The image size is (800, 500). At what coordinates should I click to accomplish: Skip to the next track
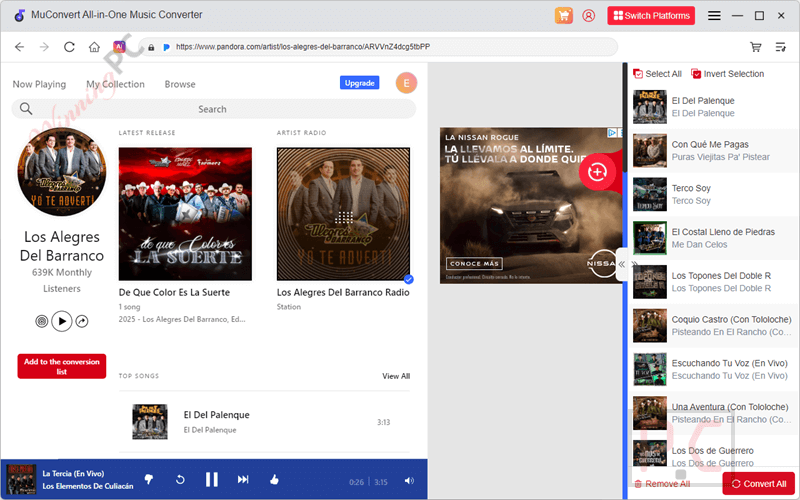243,479
